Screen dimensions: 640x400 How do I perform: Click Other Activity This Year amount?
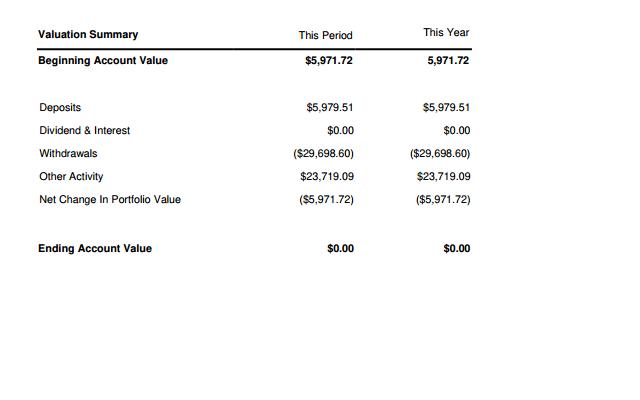click(444, 176)
